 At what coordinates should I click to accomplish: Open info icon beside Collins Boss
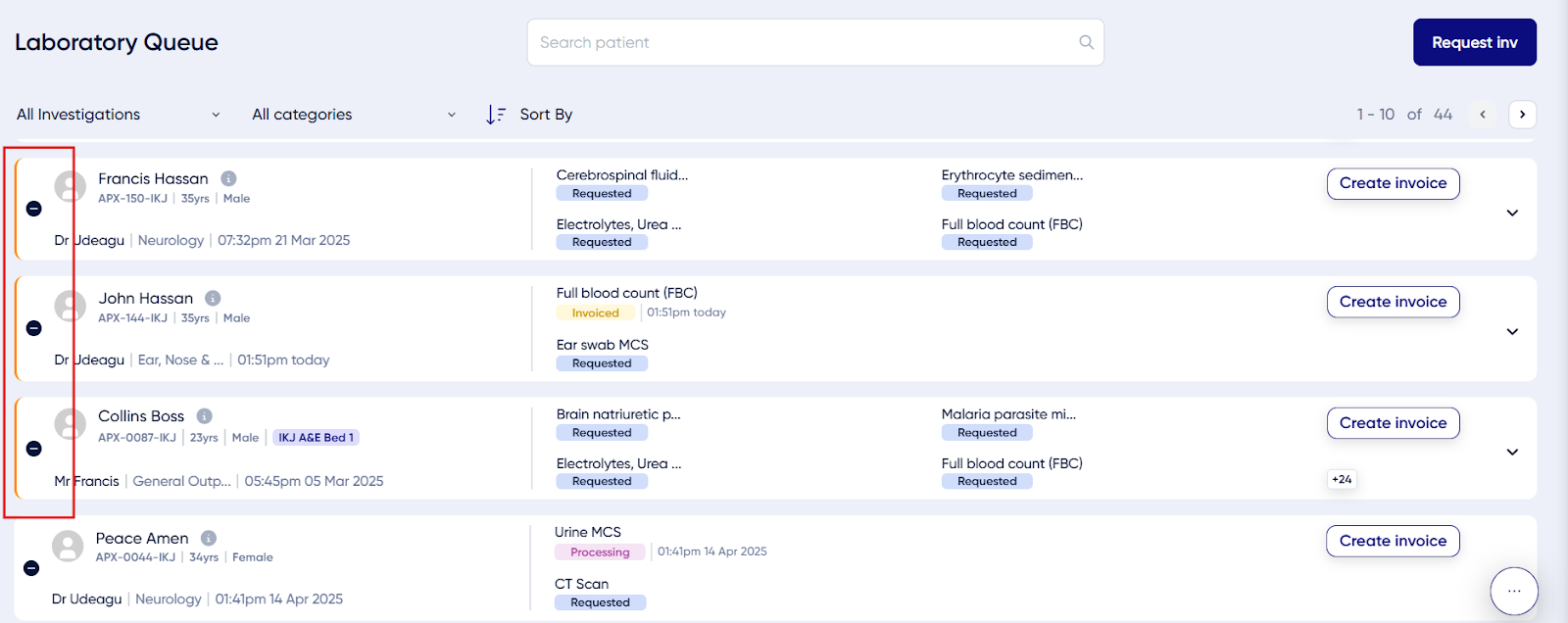(x=204, y=416)
